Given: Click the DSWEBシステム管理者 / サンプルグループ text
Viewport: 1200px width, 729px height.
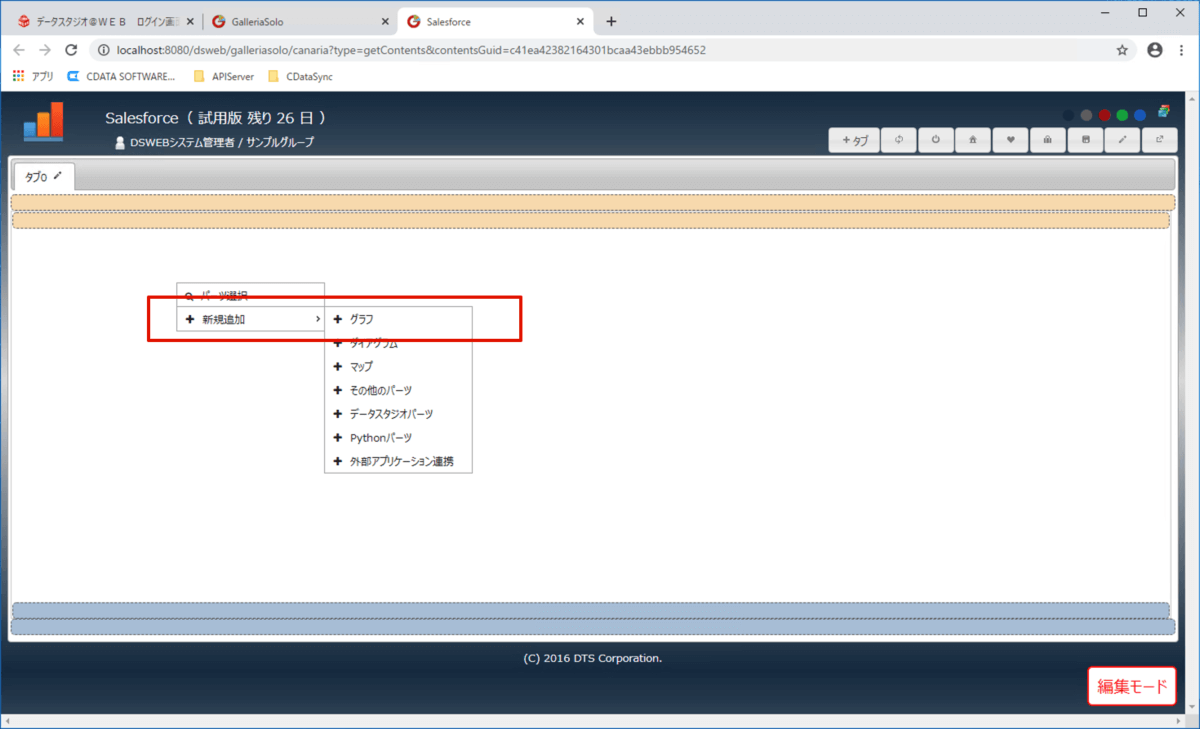Looking at the screenshot, I should (222, 142).
